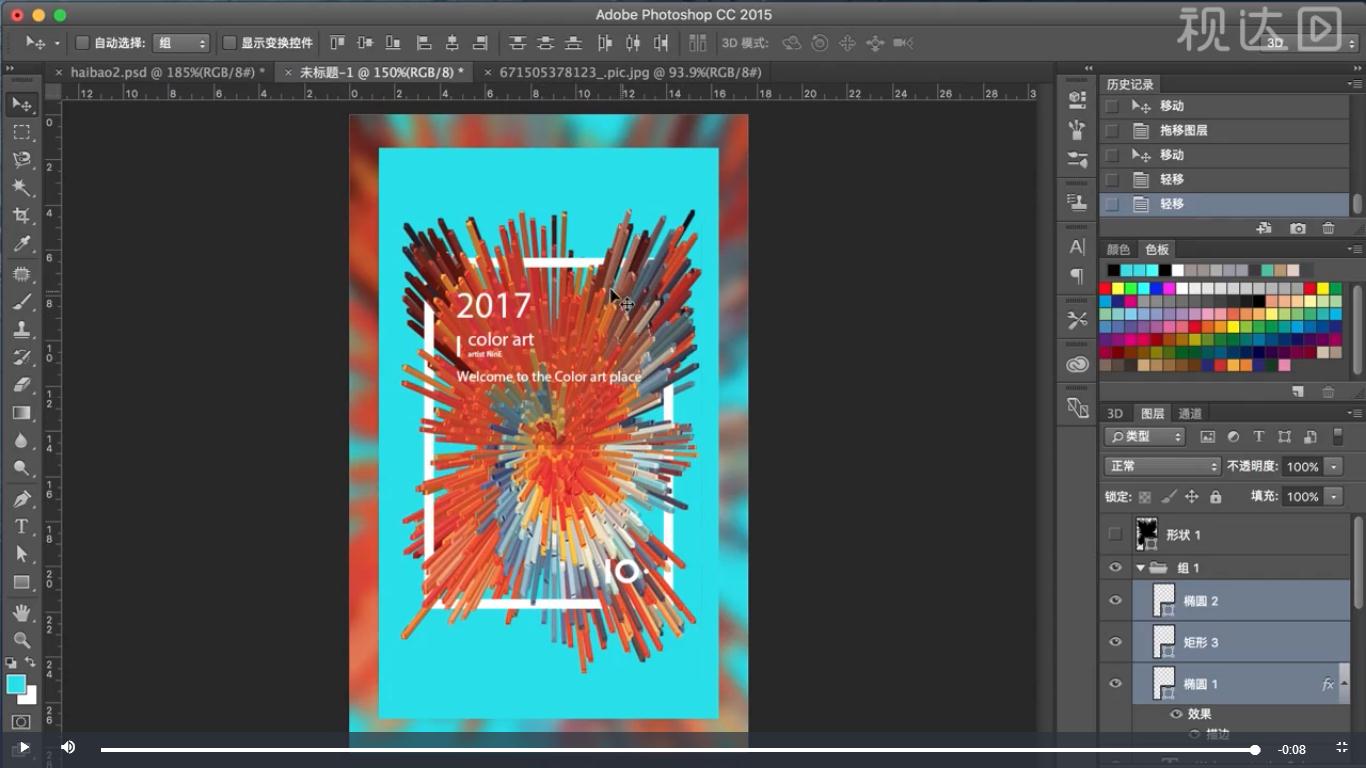Select the Eraser tool
The image size is (1366, 768).
tap(21, 385)
